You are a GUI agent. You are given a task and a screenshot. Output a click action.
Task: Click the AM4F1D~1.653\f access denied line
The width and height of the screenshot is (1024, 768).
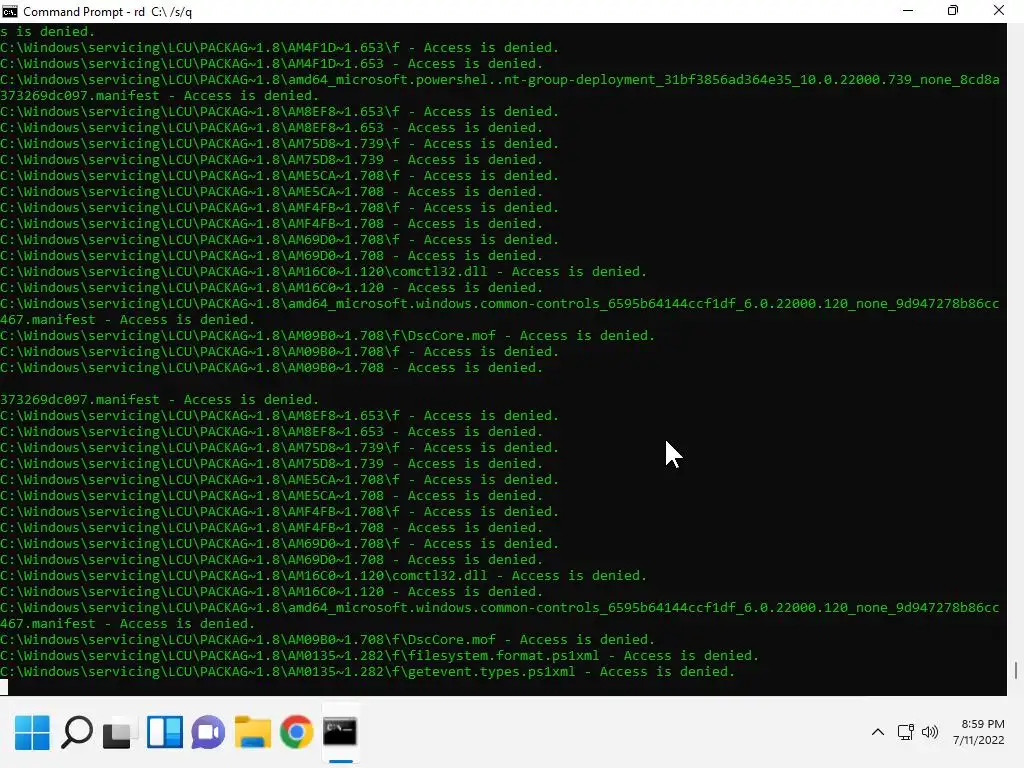280,48
